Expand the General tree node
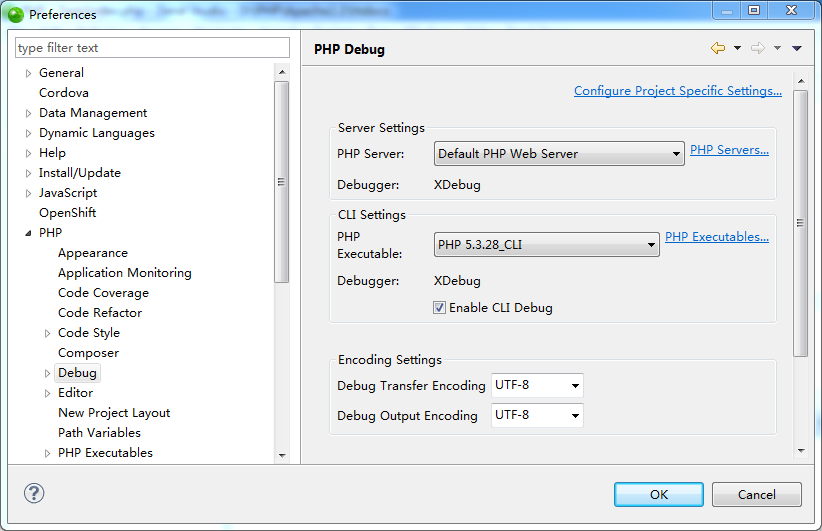Image resolution: width=822 pixels, height=531 pixels. tap(28, 73)
